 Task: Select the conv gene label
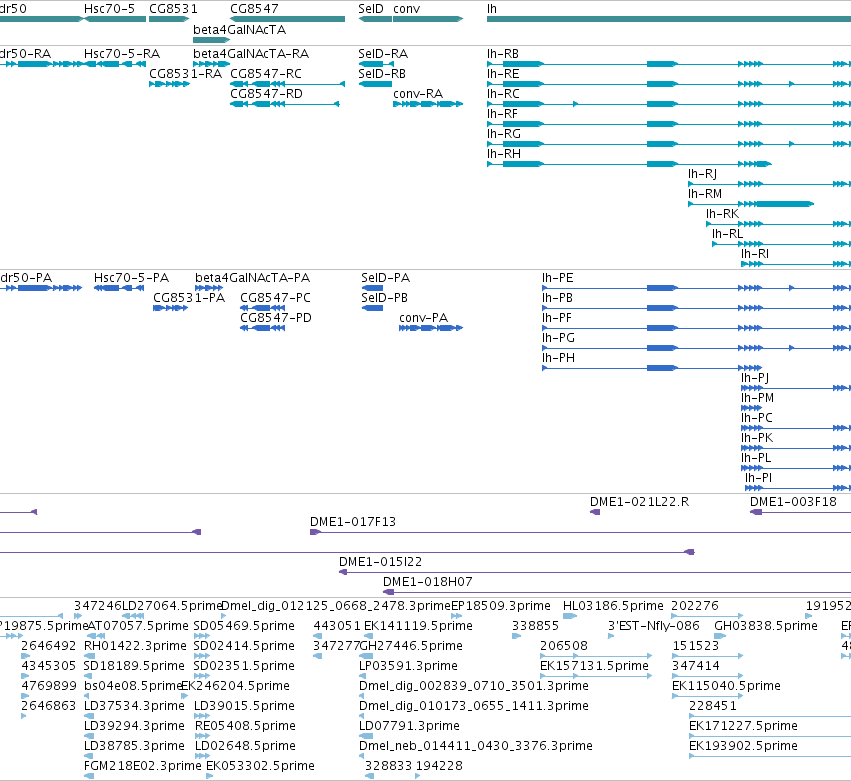pyautogui.click(x=407, y=9)
